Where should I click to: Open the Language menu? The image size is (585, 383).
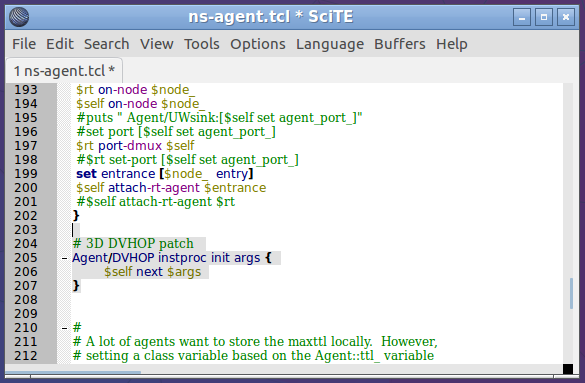tap(330, 44)
